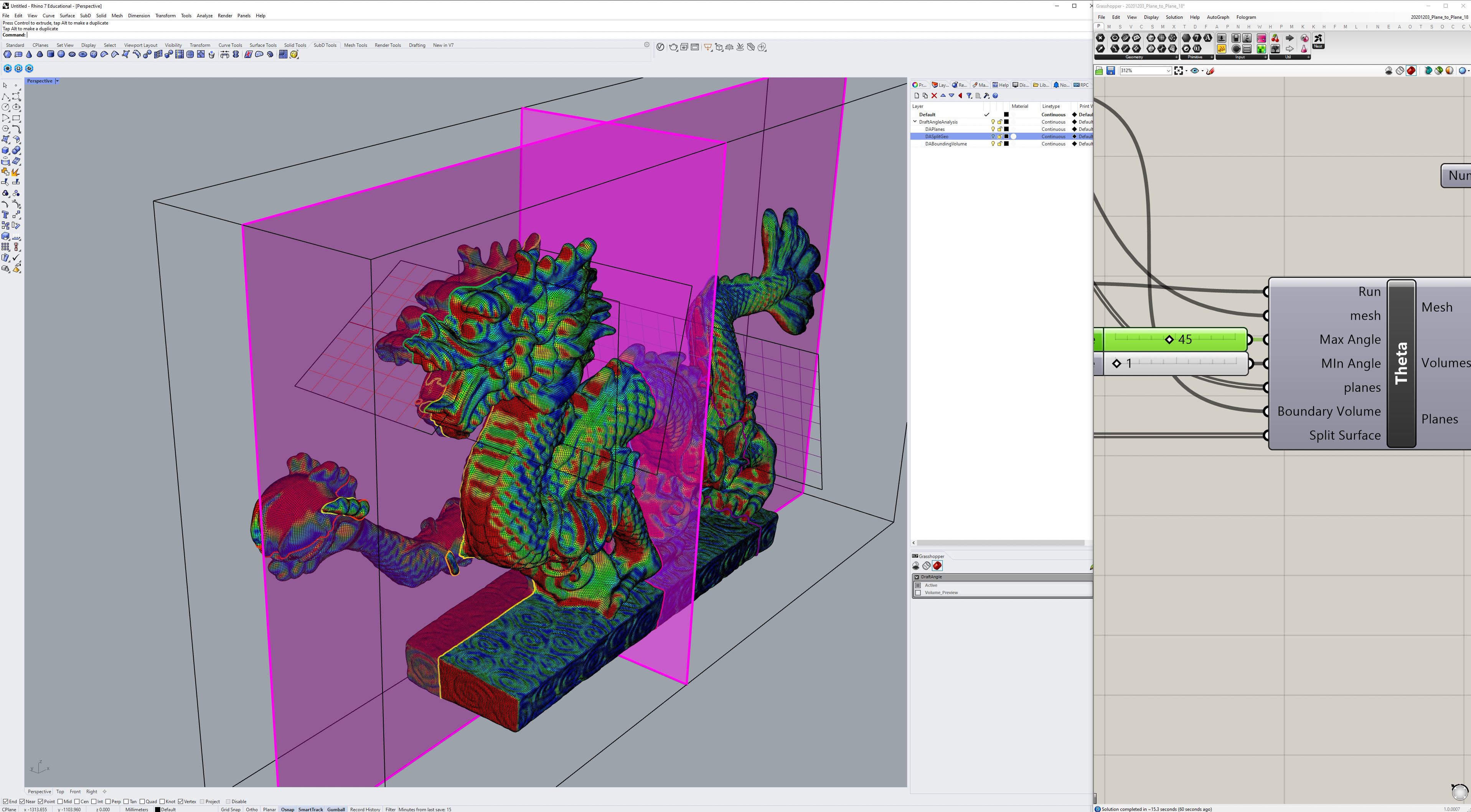The height and width of the screenshot is (812, 1471).
Task: Click the Record History status bar button
Action: 366,809
